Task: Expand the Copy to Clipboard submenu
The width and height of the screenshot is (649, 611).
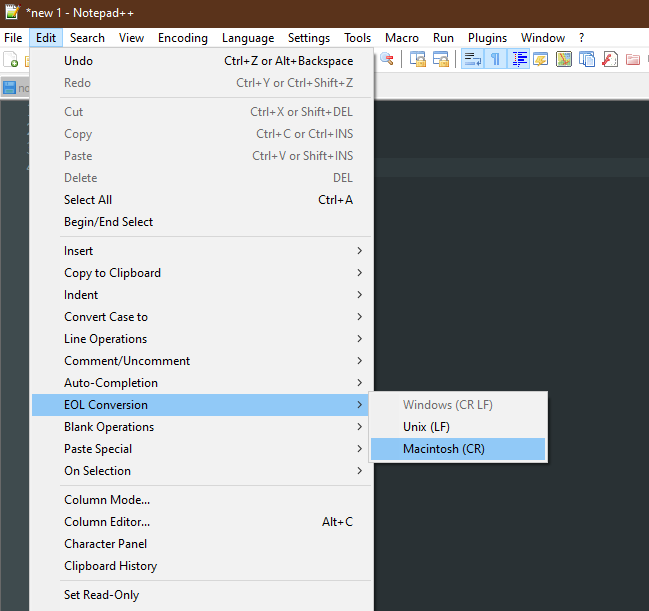Action: (202, 273)
